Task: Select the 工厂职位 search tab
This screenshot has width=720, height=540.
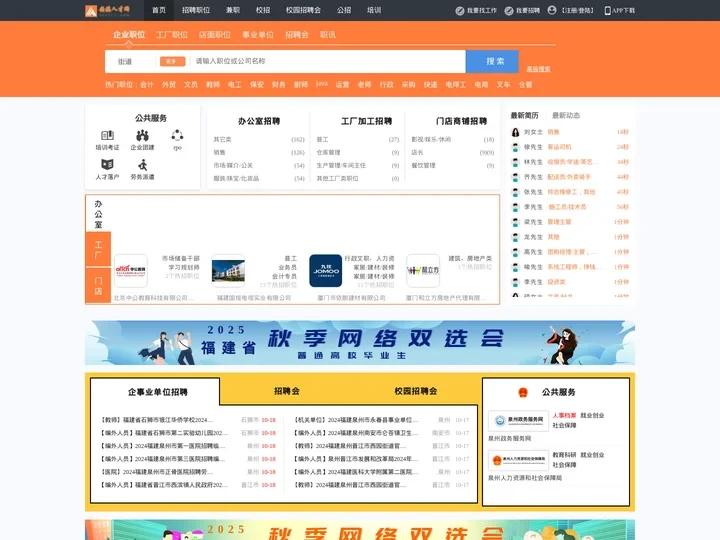Action: click(172, 34)
